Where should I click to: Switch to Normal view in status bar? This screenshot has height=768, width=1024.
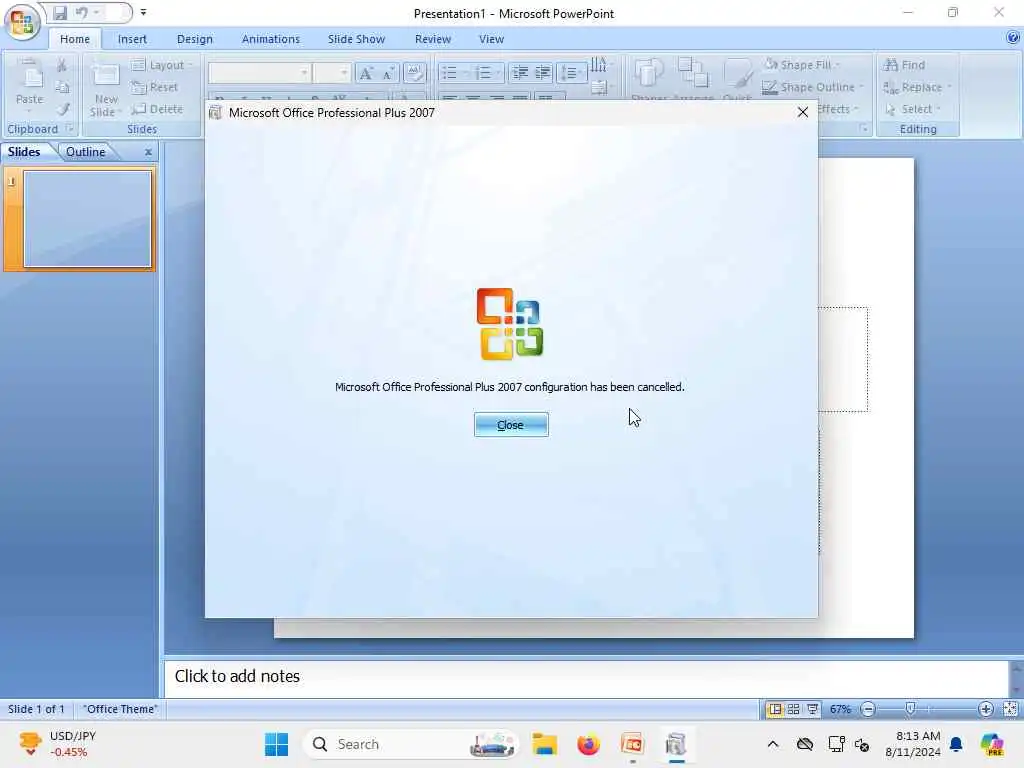pos(775,709)
